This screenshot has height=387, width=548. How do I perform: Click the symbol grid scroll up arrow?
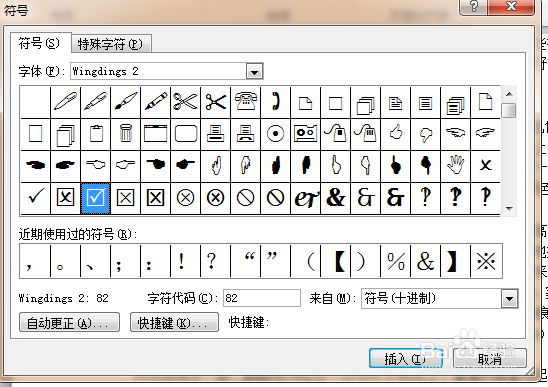point(509,94)
